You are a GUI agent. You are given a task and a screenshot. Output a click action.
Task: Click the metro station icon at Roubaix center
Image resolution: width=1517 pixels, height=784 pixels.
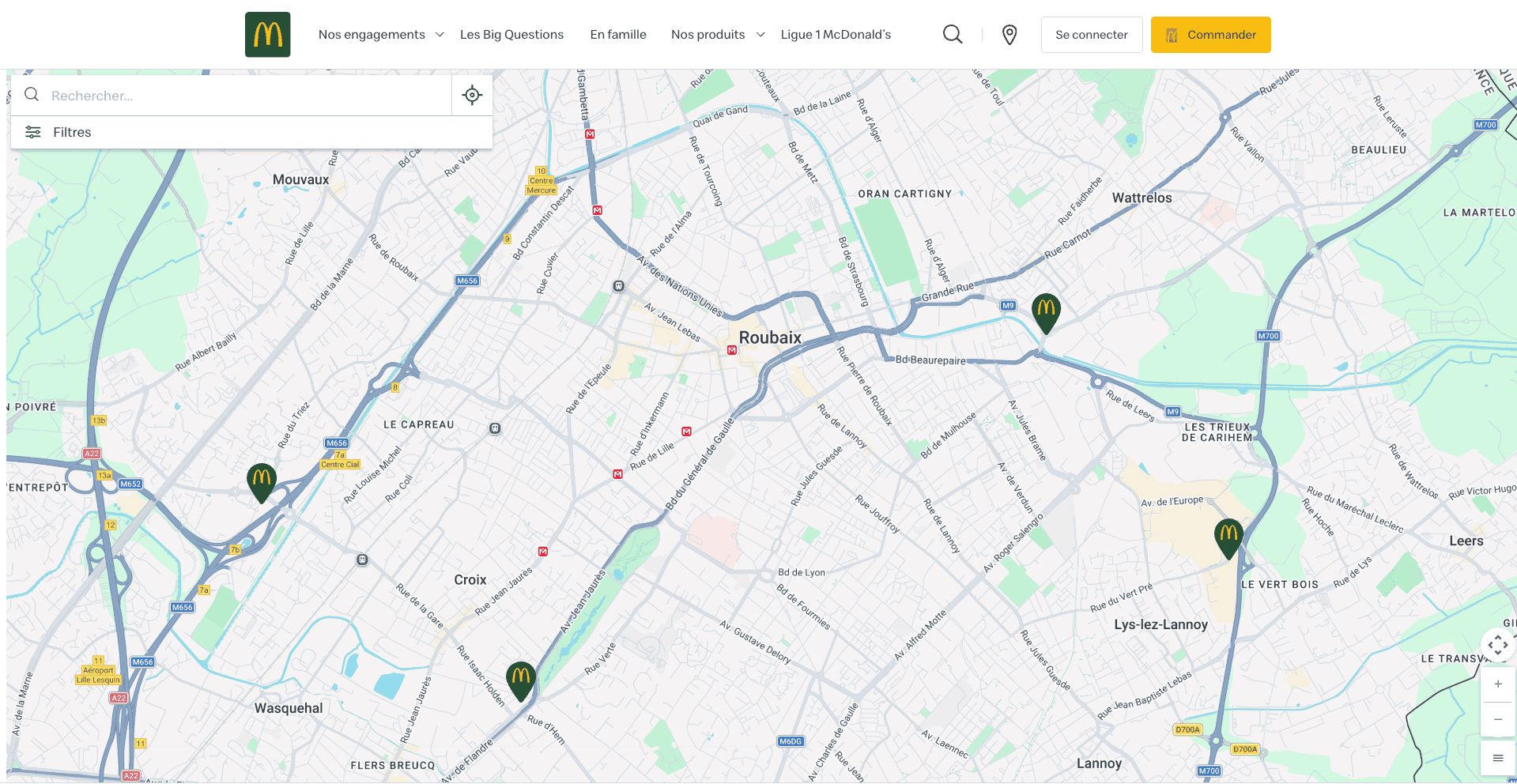[x=732, y=350]
